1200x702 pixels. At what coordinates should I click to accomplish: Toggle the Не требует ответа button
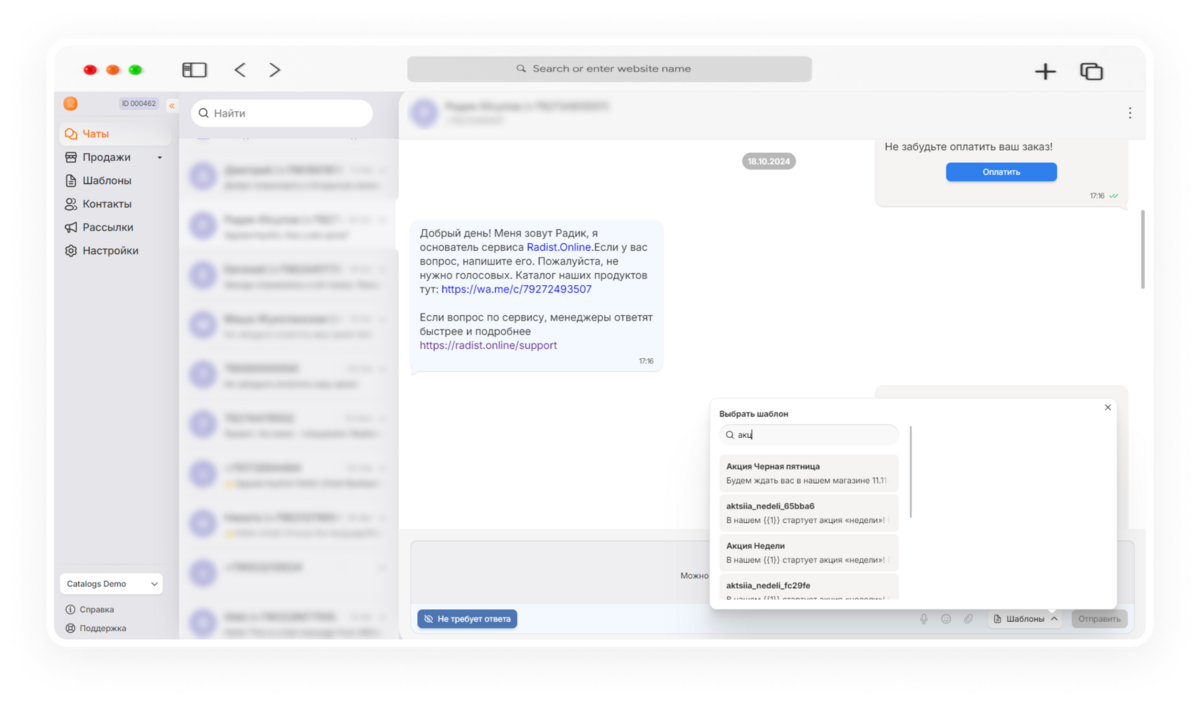tap(467, 619)
